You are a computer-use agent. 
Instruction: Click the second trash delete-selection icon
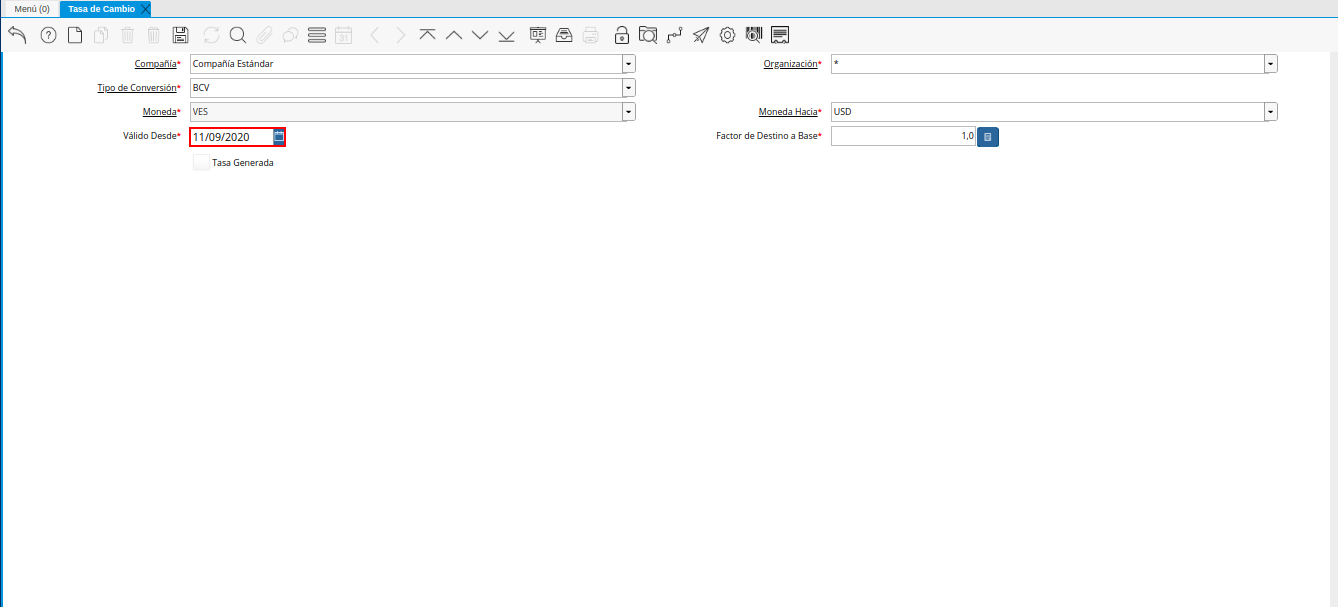coord(153,35)
